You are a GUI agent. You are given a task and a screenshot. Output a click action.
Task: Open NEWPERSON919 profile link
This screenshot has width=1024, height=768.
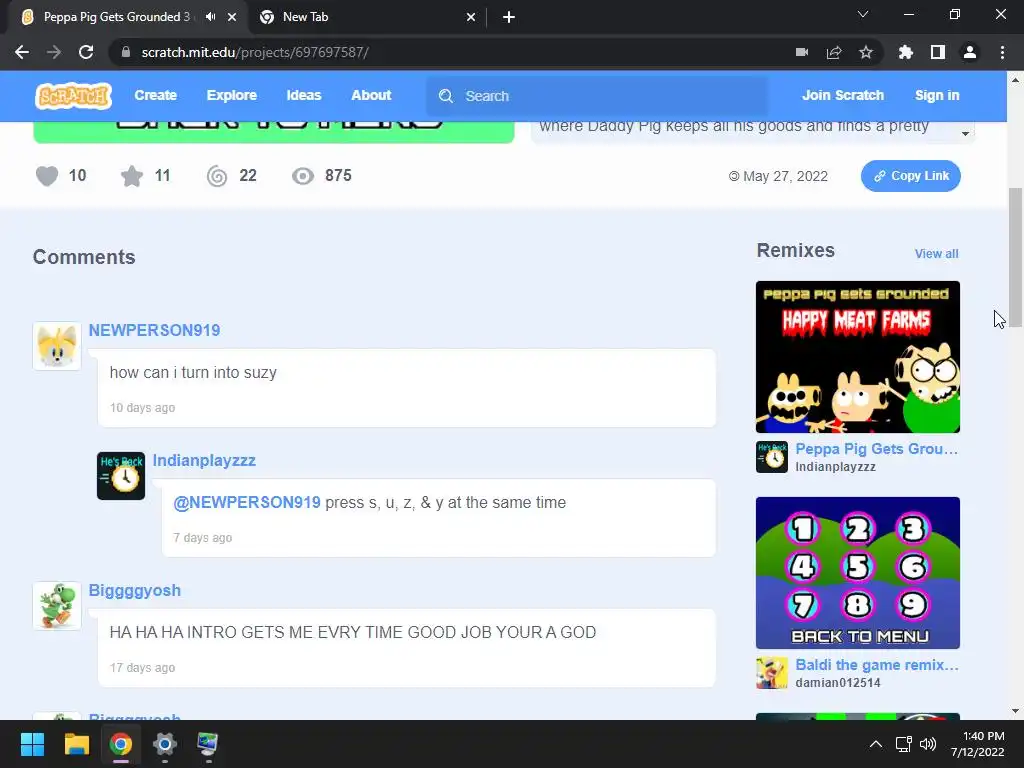tap(154, 330)
